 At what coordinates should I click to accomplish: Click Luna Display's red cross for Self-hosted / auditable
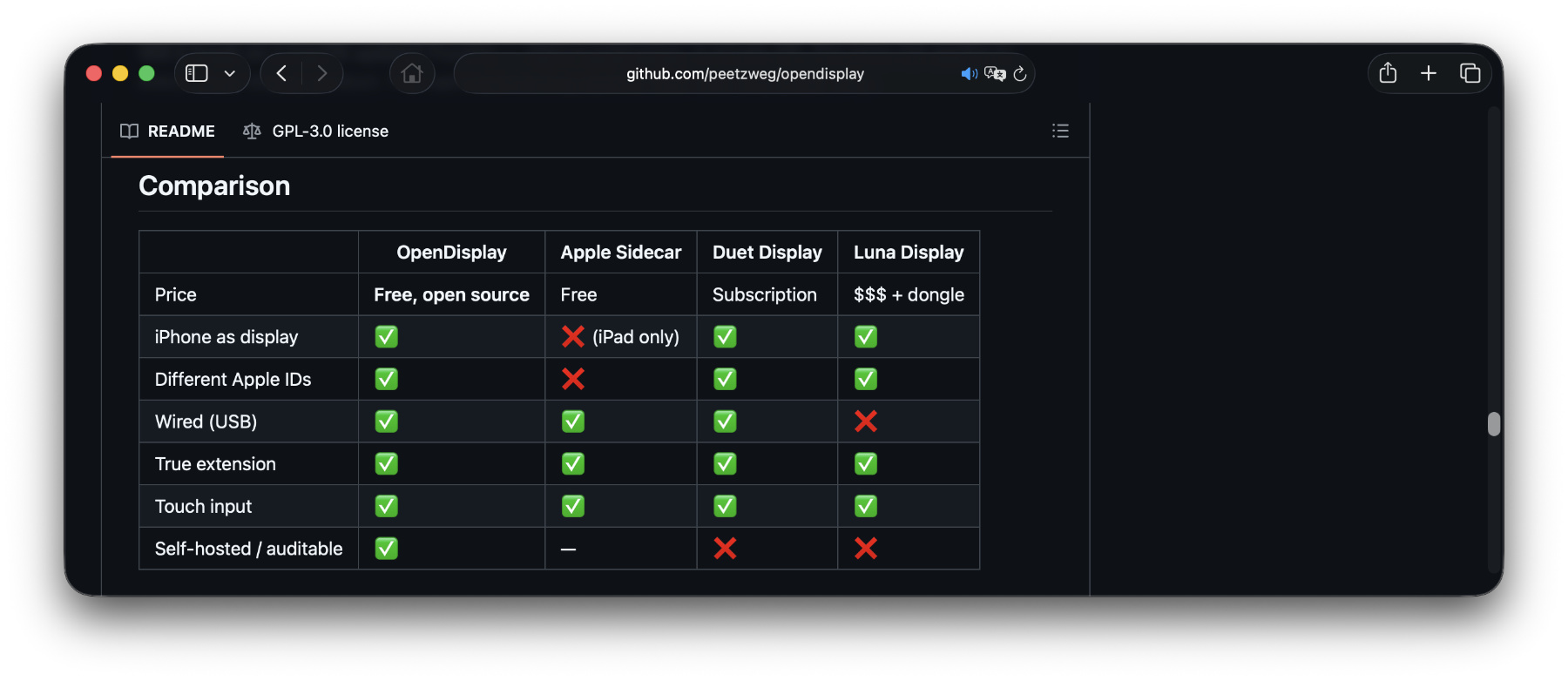(x=866, y=549)
